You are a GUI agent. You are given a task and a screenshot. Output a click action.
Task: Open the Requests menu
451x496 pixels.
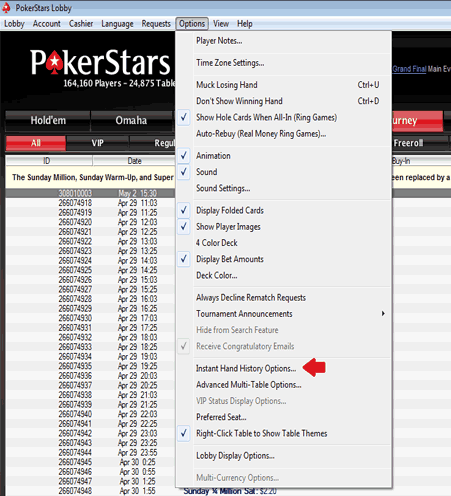pyautogui.click(x=156, y=24)
